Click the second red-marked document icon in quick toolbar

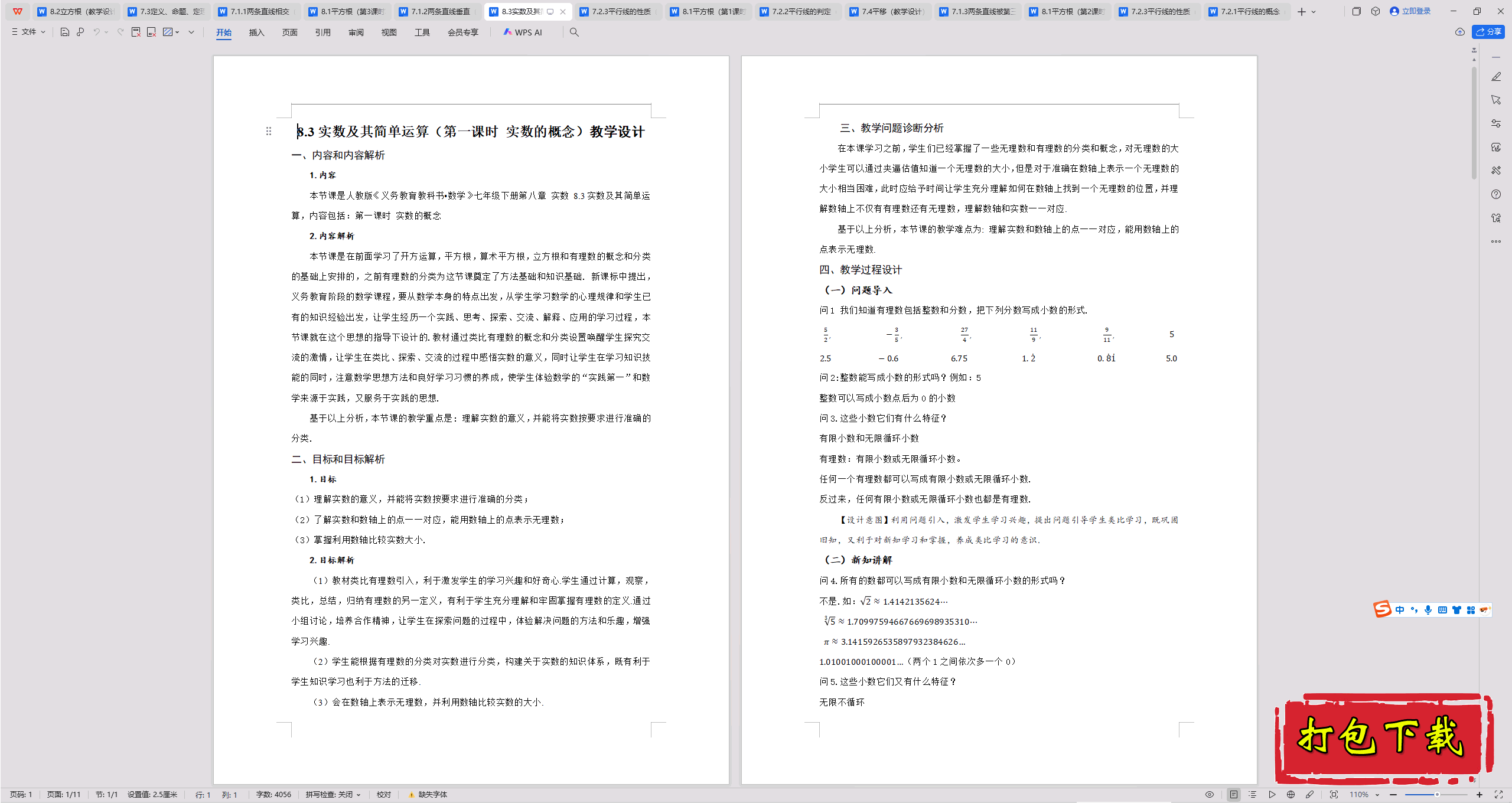151,32
